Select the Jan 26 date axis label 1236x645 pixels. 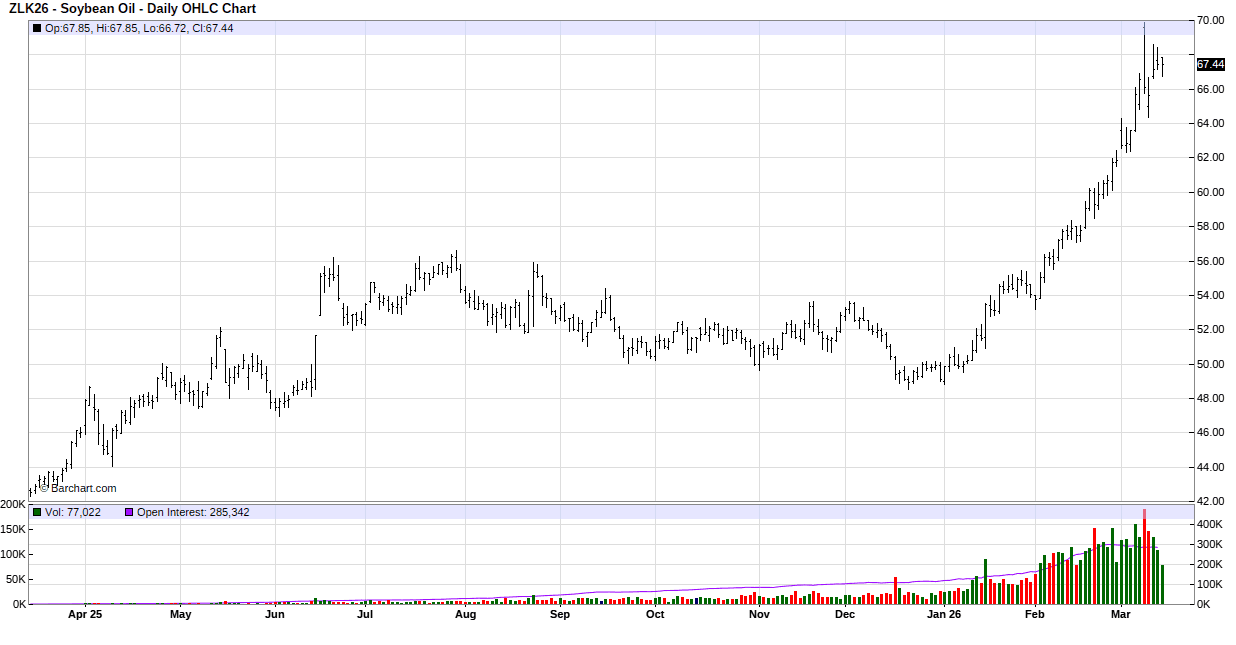[x=945, y=615]
